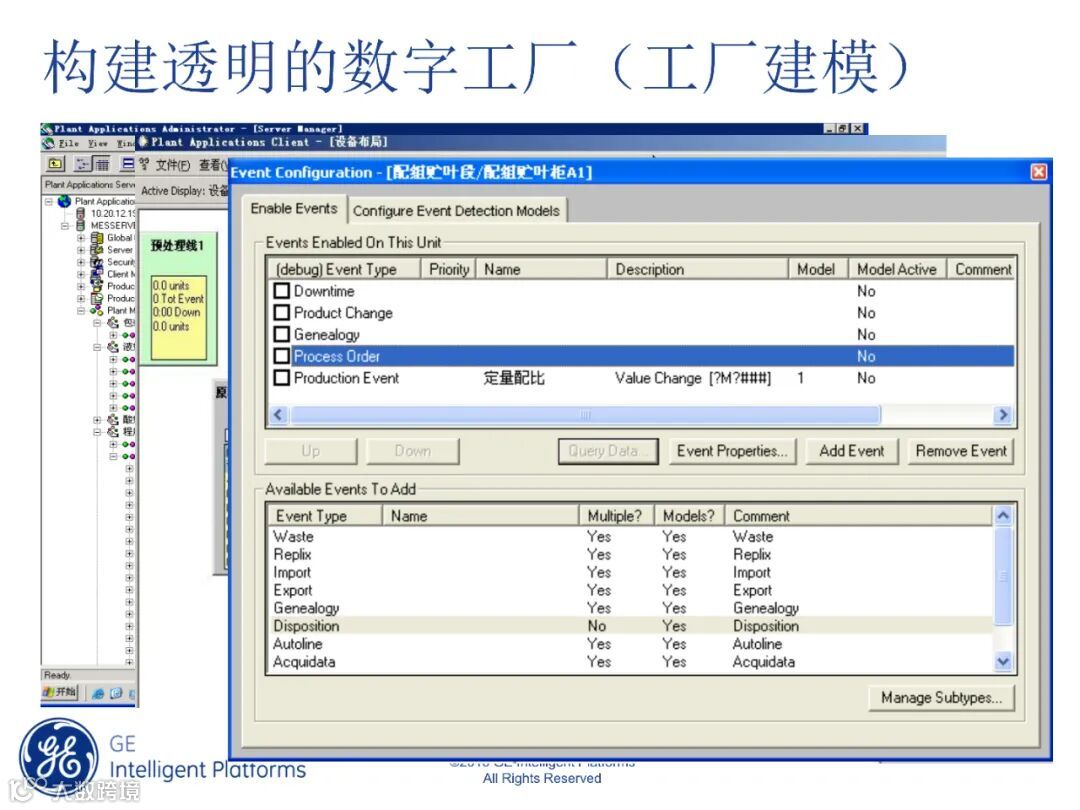
Task: Click the tree view toolbar icon in Administrator
Action: [83, 164]
